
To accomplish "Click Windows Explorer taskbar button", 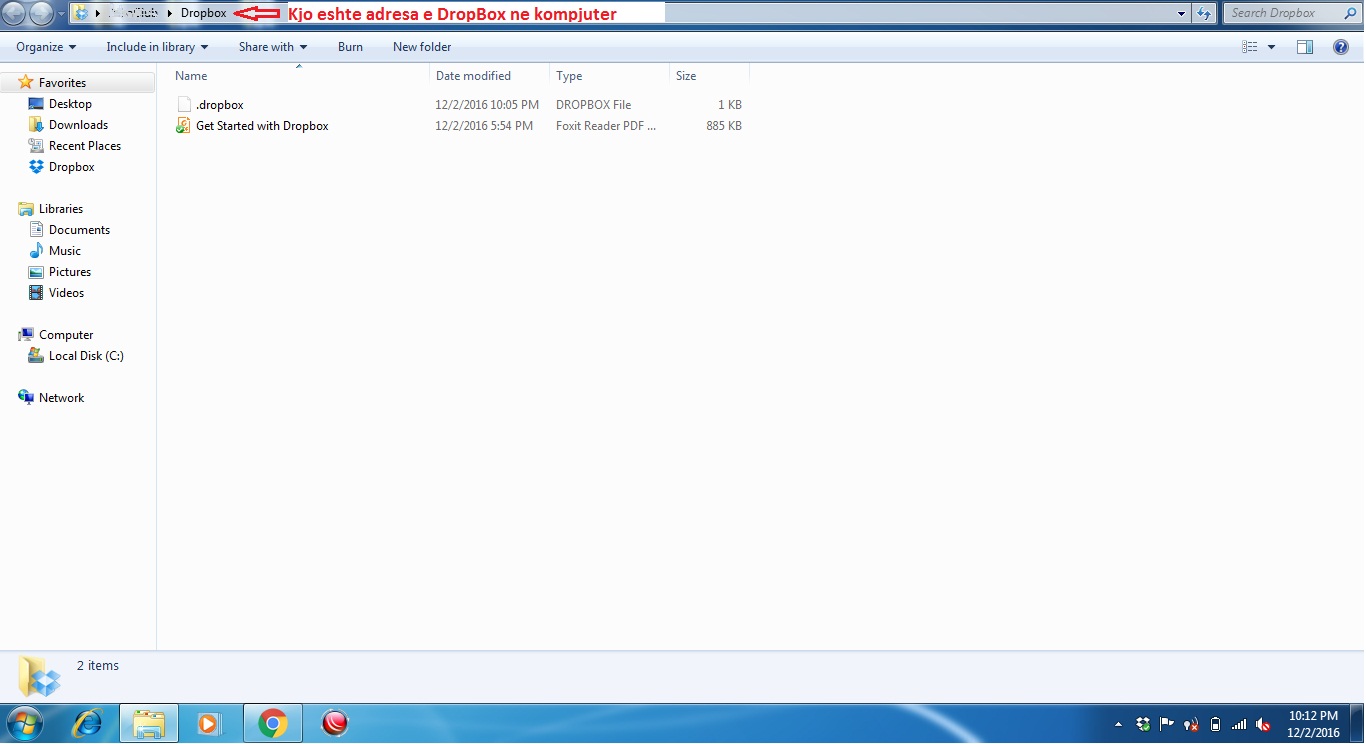I will coord(149,723).
